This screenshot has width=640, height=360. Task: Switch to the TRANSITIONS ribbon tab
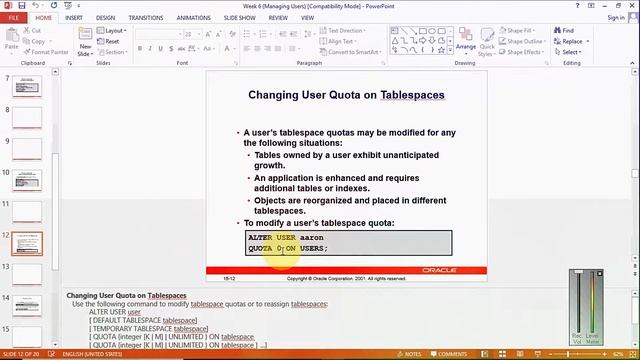coord(146,18)
